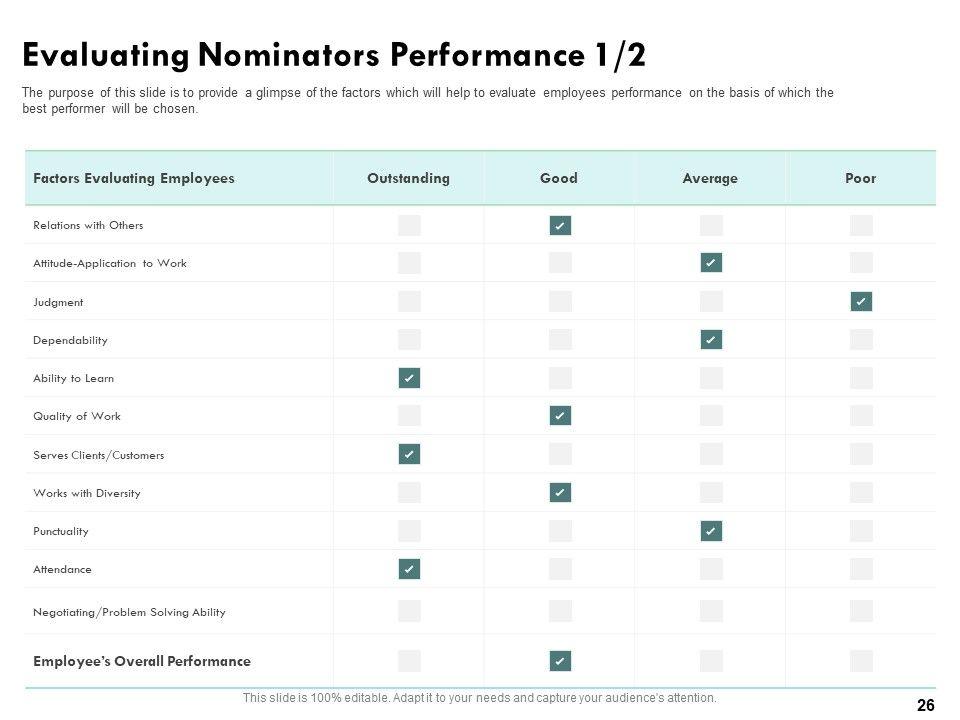Uncheck Good for Quality of Work
The width and height of the screenshot is (960, 720).
coord(560,416)
